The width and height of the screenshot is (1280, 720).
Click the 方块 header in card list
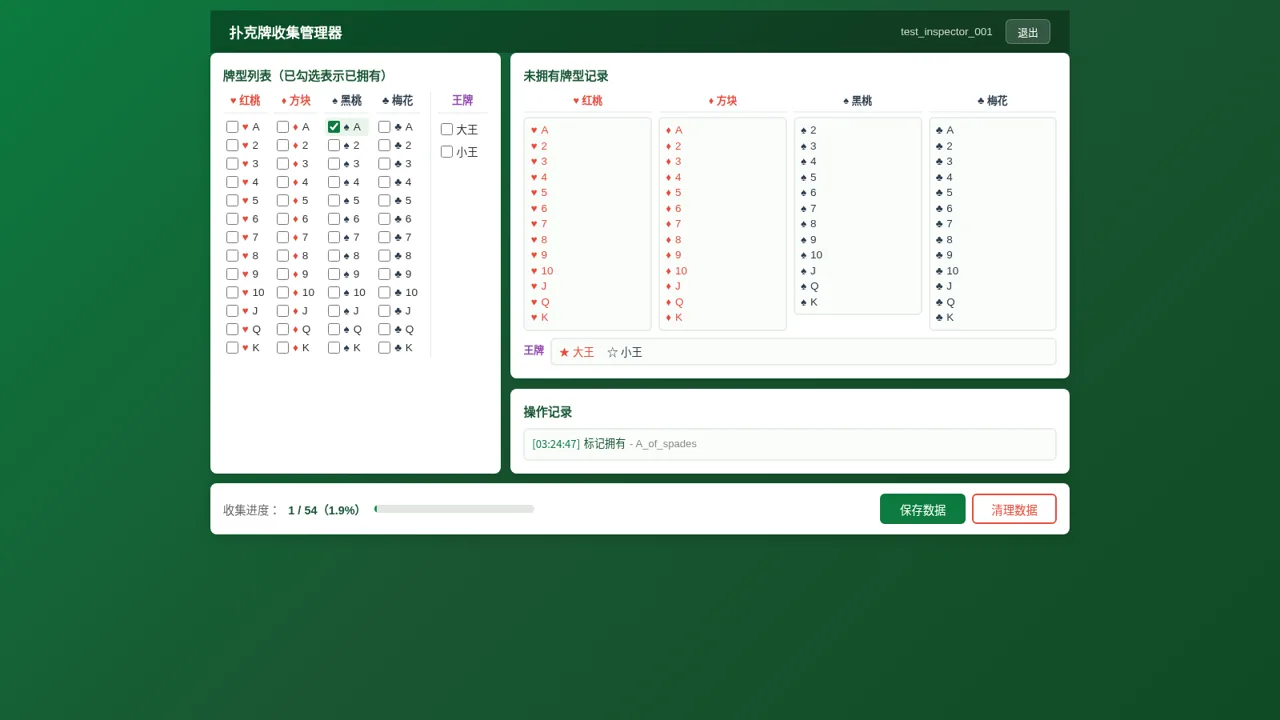coord(296,100)
